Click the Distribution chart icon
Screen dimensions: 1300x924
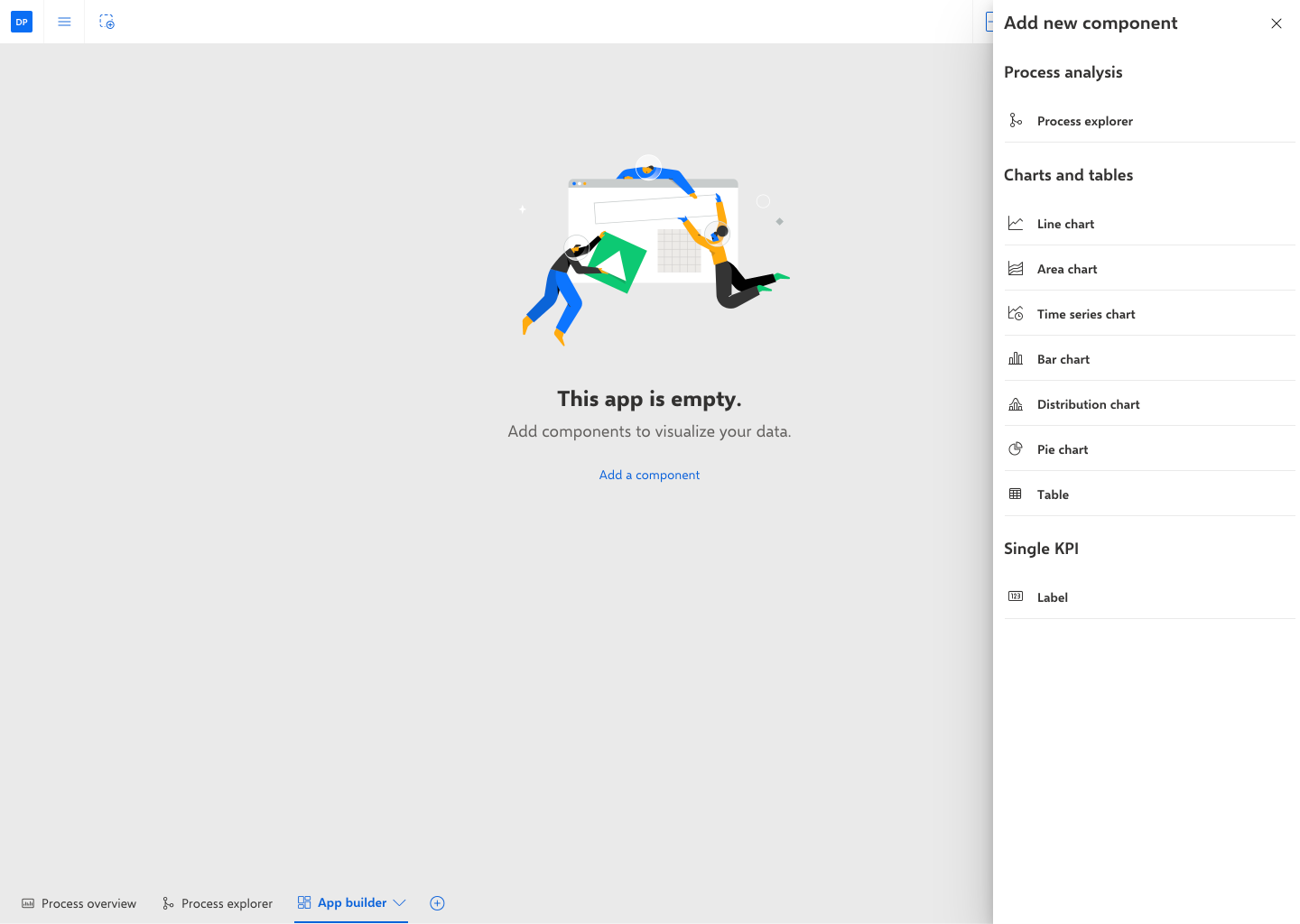[1016, 403]
